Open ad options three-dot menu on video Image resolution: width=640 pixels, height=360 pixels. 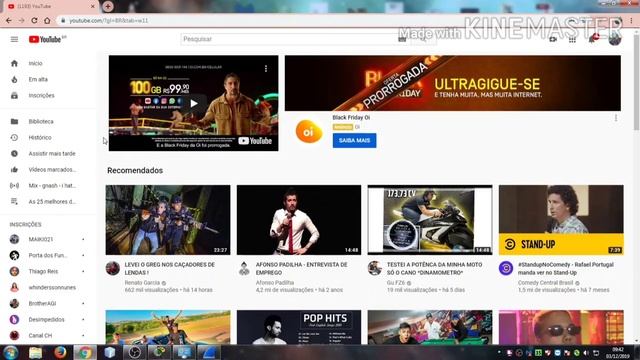[266, 69]
